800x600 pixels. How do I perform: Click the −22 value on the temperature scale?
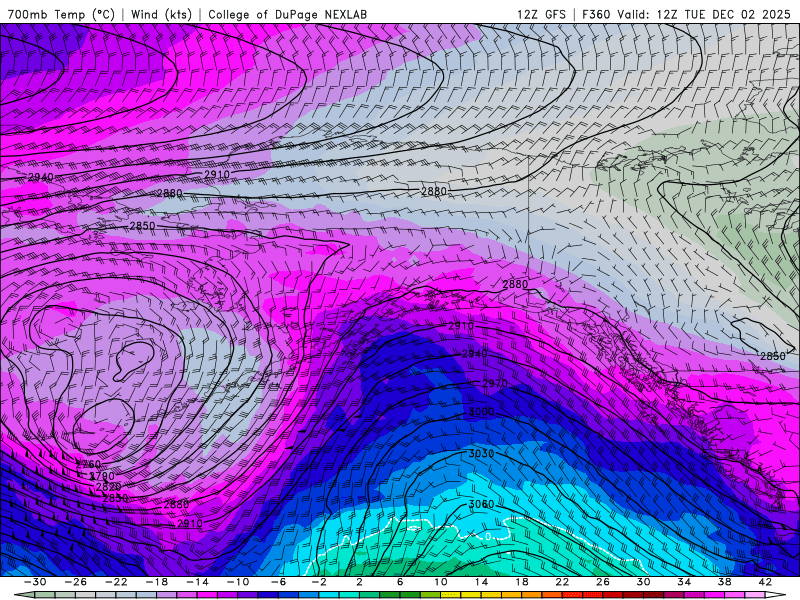coord(116,582)
